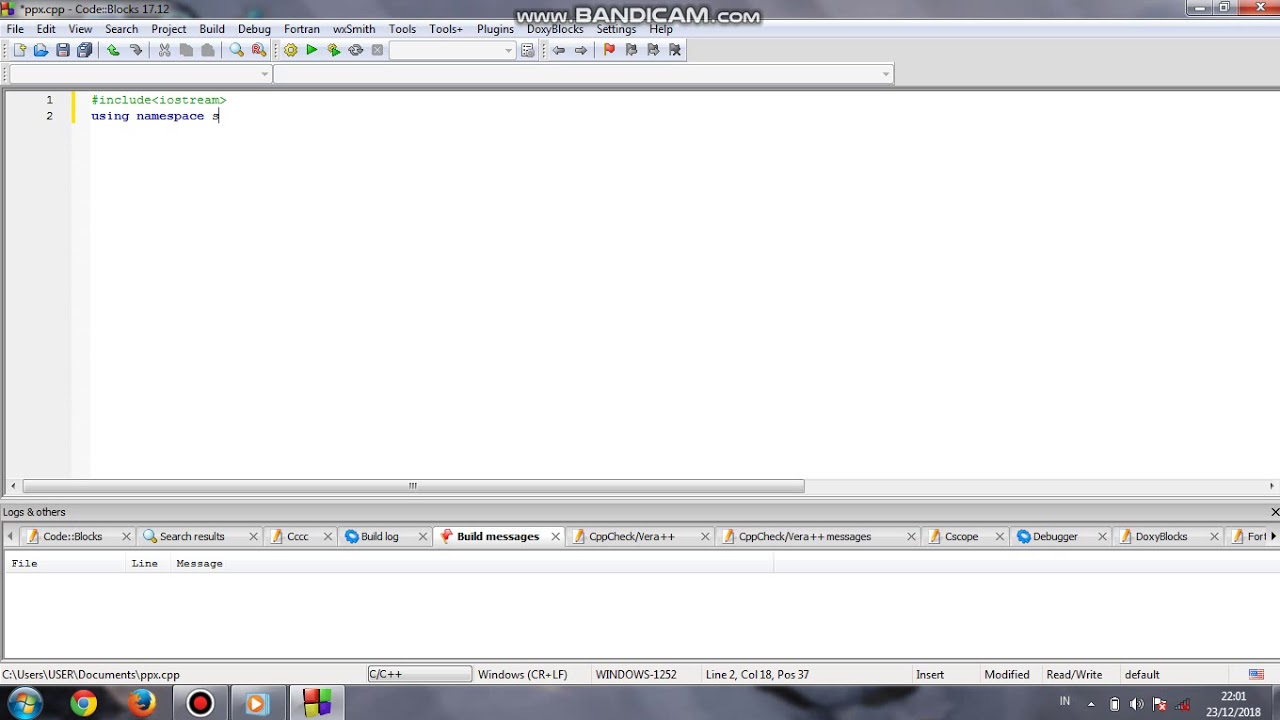The height and width of the screenshot is (720, 1280).
Task: Click the C/C++ language status field
Action: [x=419, y=675]
